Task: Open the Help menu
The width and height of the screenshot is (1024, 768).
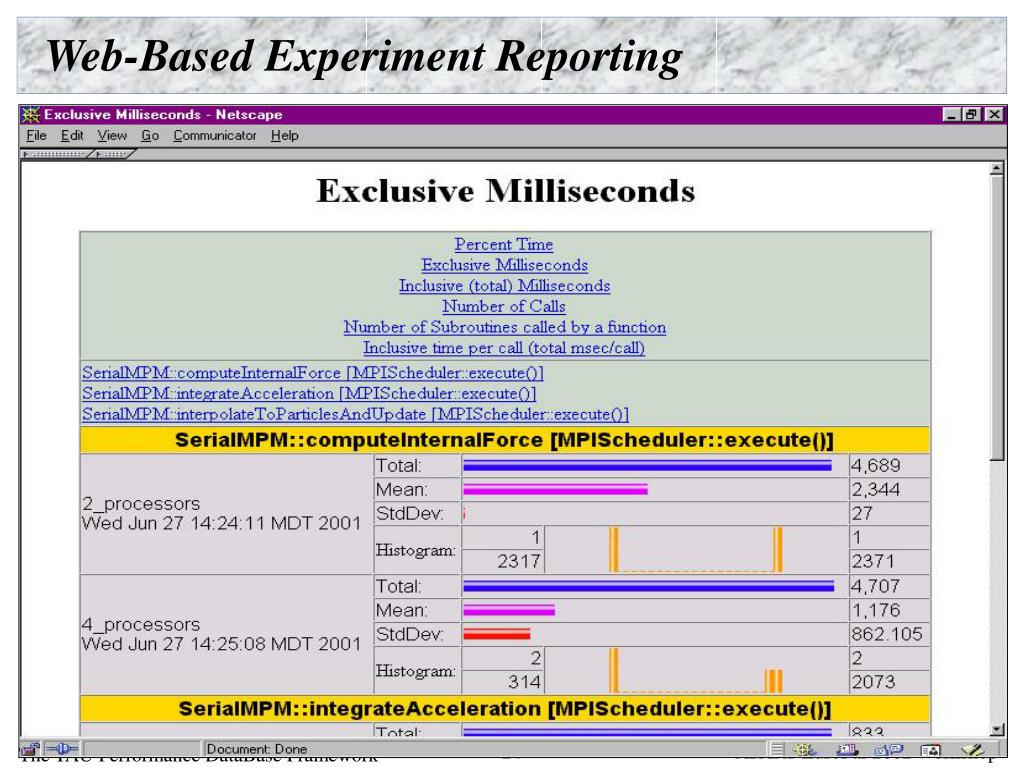Action: click(285, 135)
